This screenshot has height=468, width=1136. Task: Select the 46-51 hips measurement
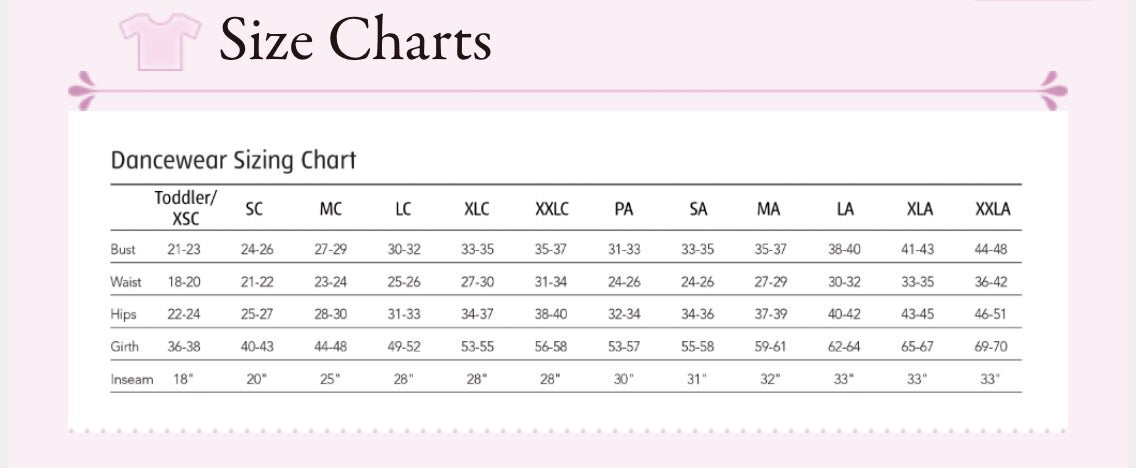tap(992, 314)
